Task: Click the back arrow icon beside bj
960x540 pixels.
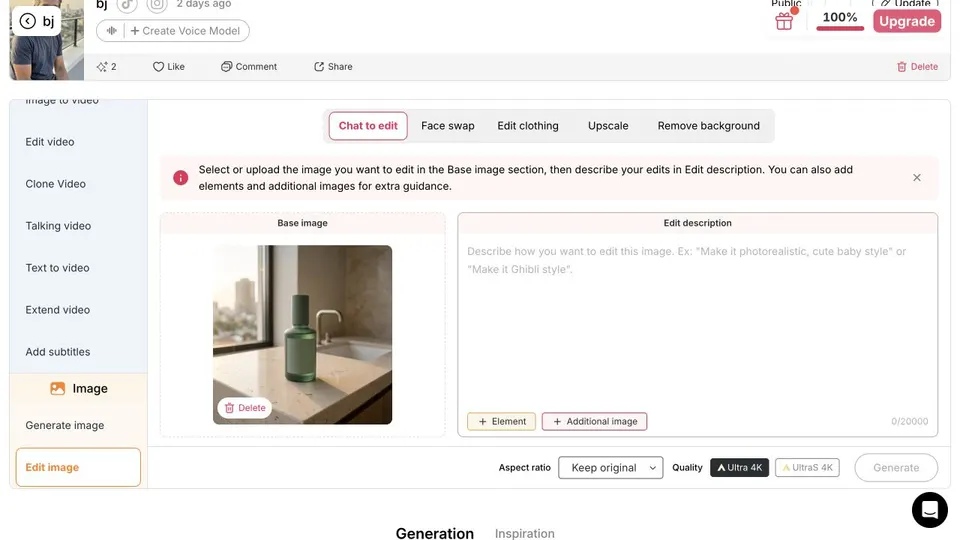Action: click(x=28, y=21)
